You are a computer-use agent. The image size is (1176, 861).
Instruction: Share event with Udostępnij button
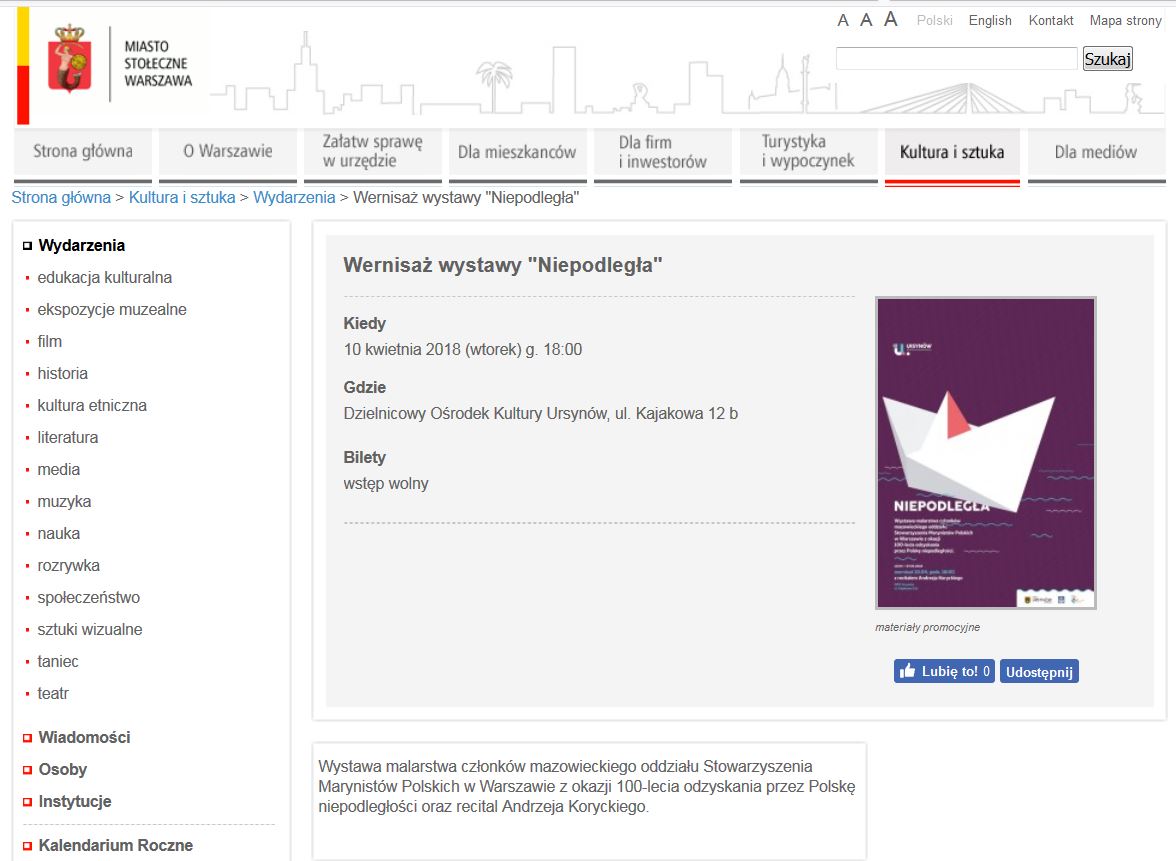click(1039, 672)
